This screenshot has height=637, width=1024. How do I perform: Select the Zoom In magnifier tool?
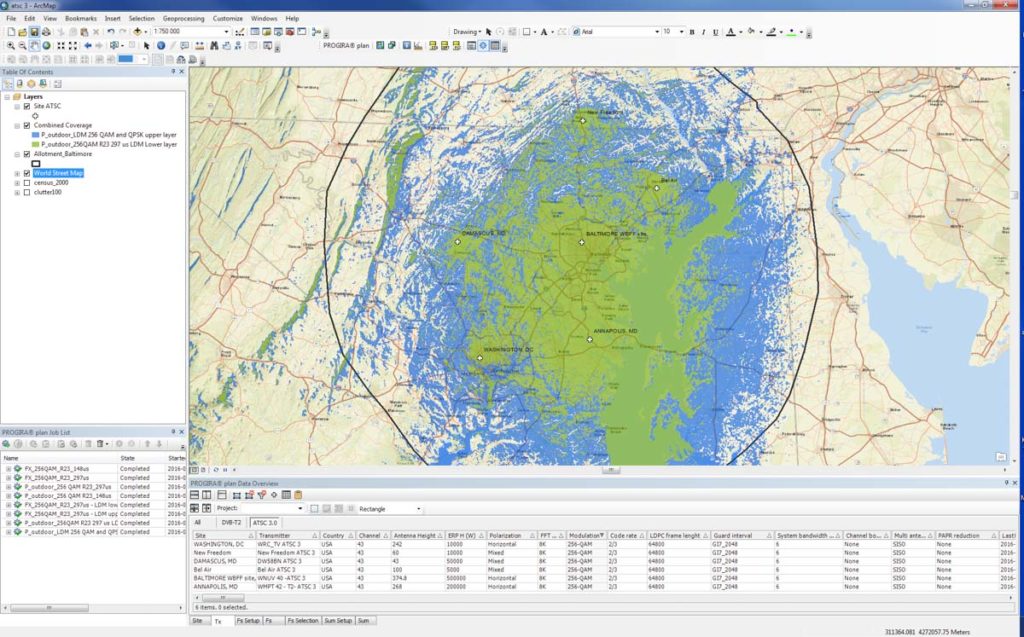10,46
